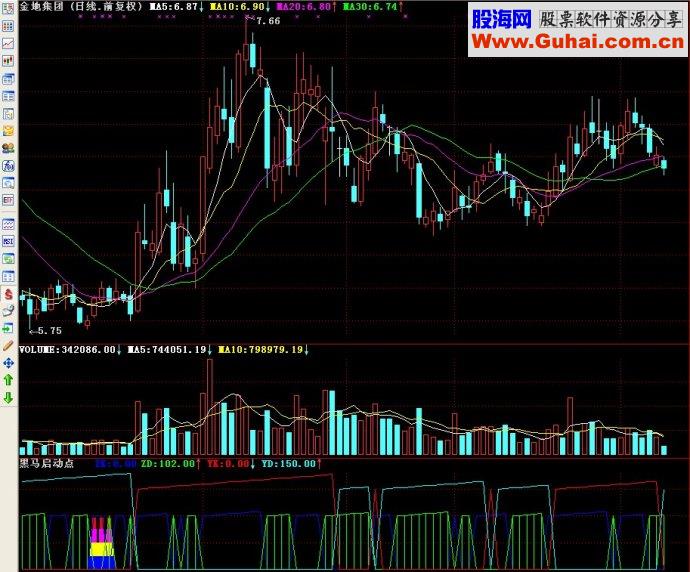This screenshot has width=690, height=572.
Task: Click the blue MSI icon
Action: tap(8, 241)
